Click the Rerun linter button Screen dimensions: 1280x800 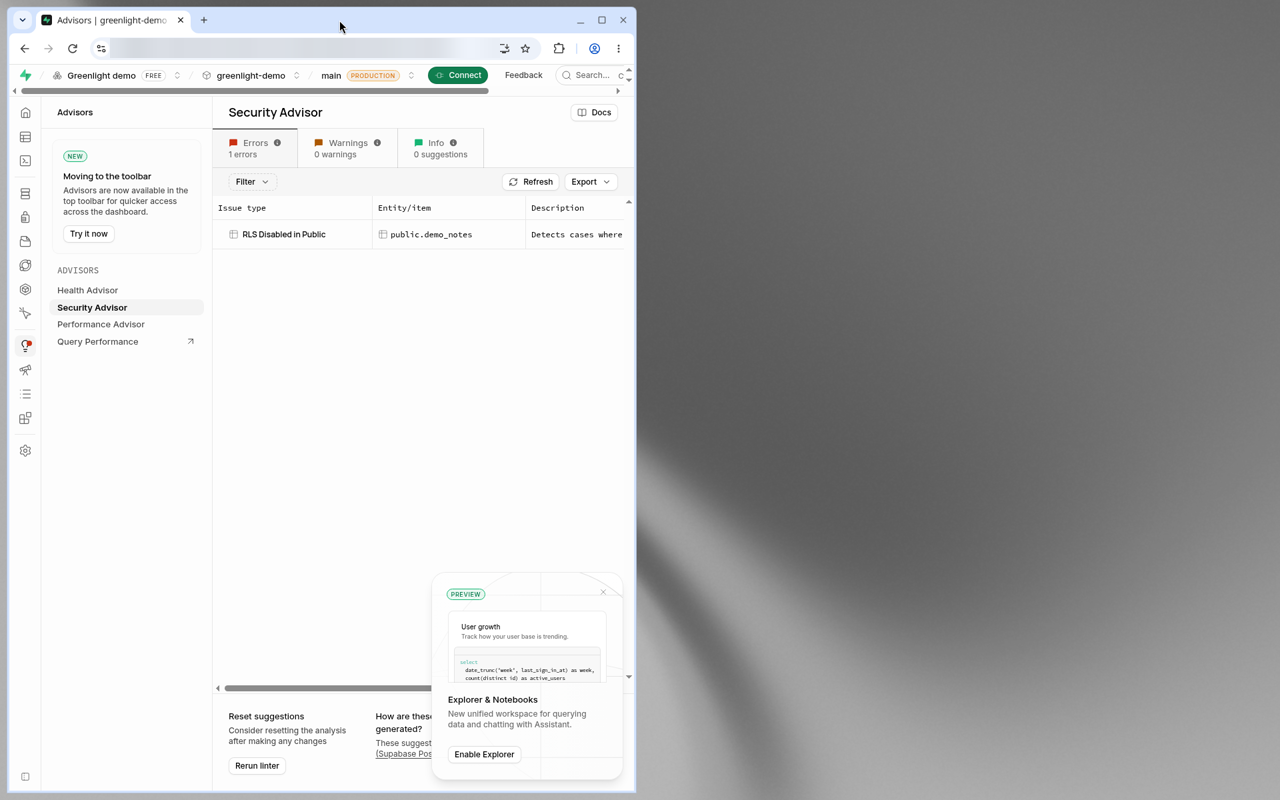pos(257,766)
